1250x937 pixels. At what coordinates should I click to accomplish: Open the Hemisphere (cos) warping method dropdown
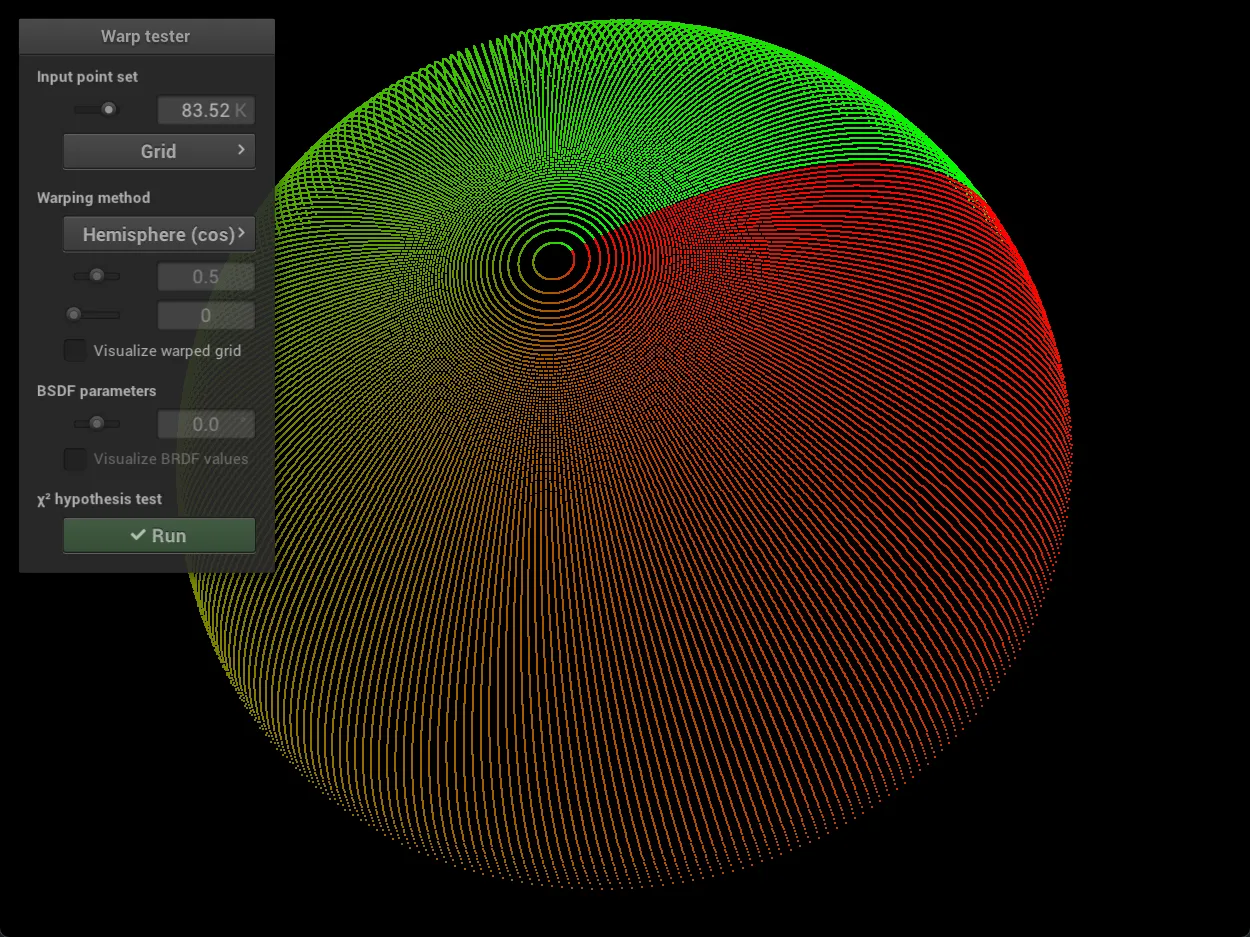pos(159,235)
